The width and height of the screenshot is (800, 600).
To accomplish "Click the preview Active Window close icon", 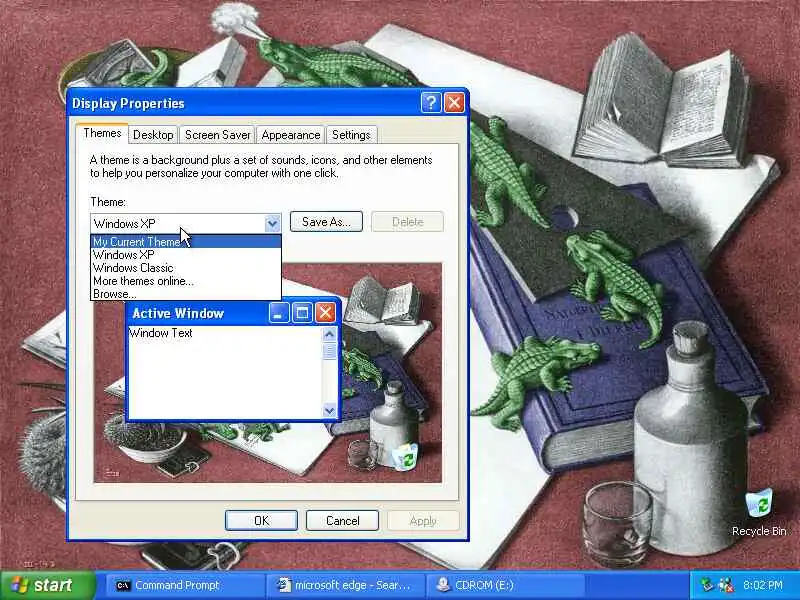I will (x=326, y=313).
